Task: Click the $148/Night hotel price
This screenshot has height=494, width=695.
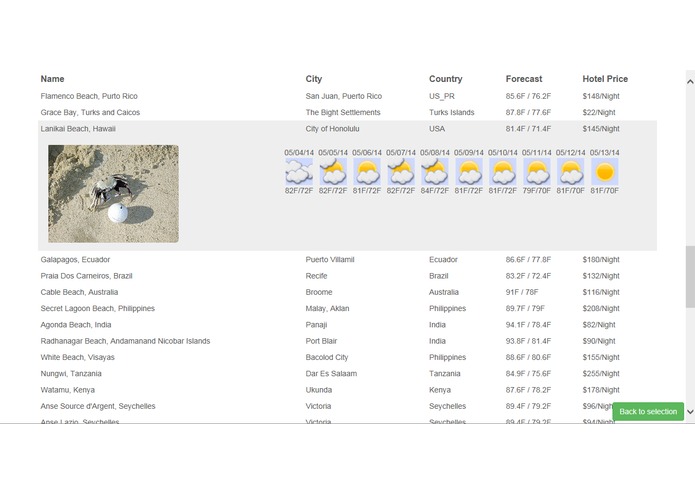Action: pyautogui.click(x=601, y=96)
